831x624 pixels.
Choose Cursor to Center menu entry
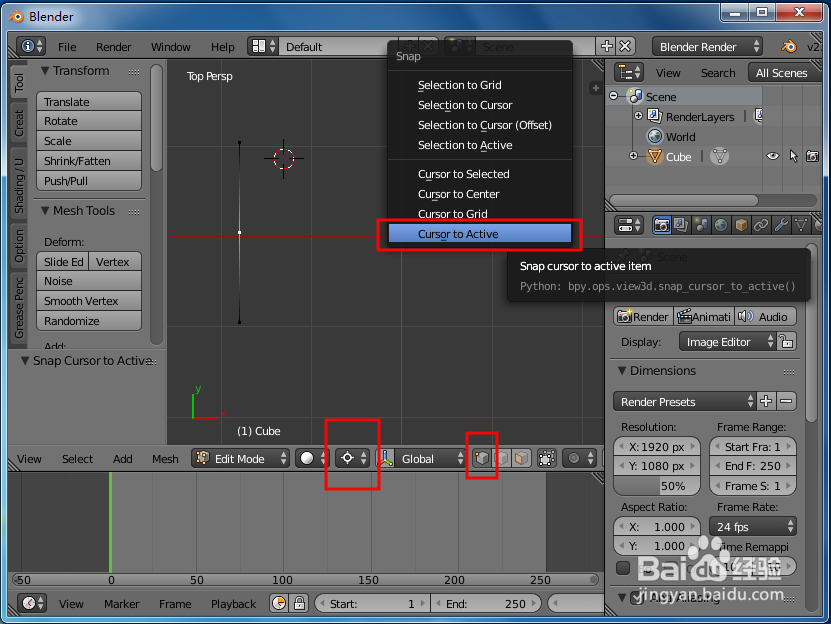point(480,194)
